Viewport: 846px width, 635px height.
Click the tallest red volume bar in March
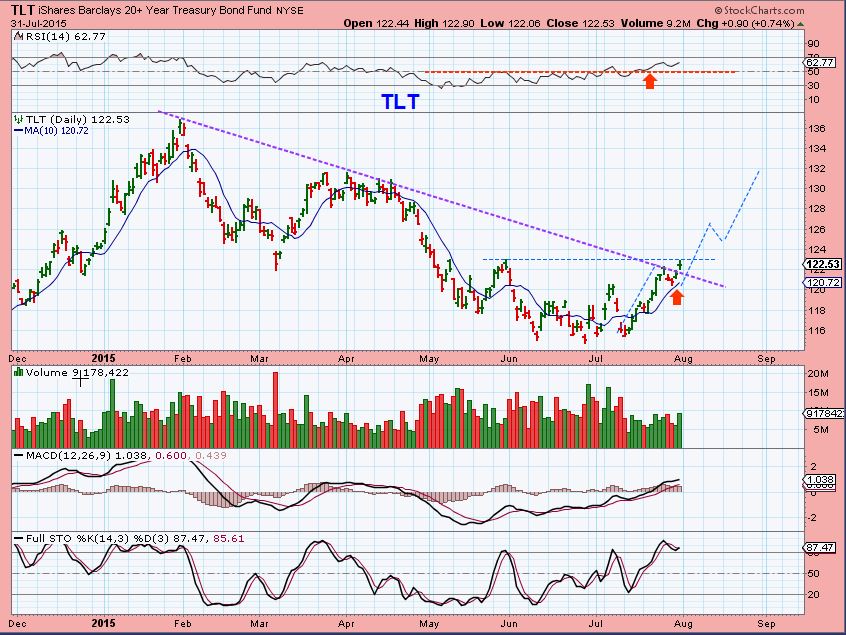point(276,410)
